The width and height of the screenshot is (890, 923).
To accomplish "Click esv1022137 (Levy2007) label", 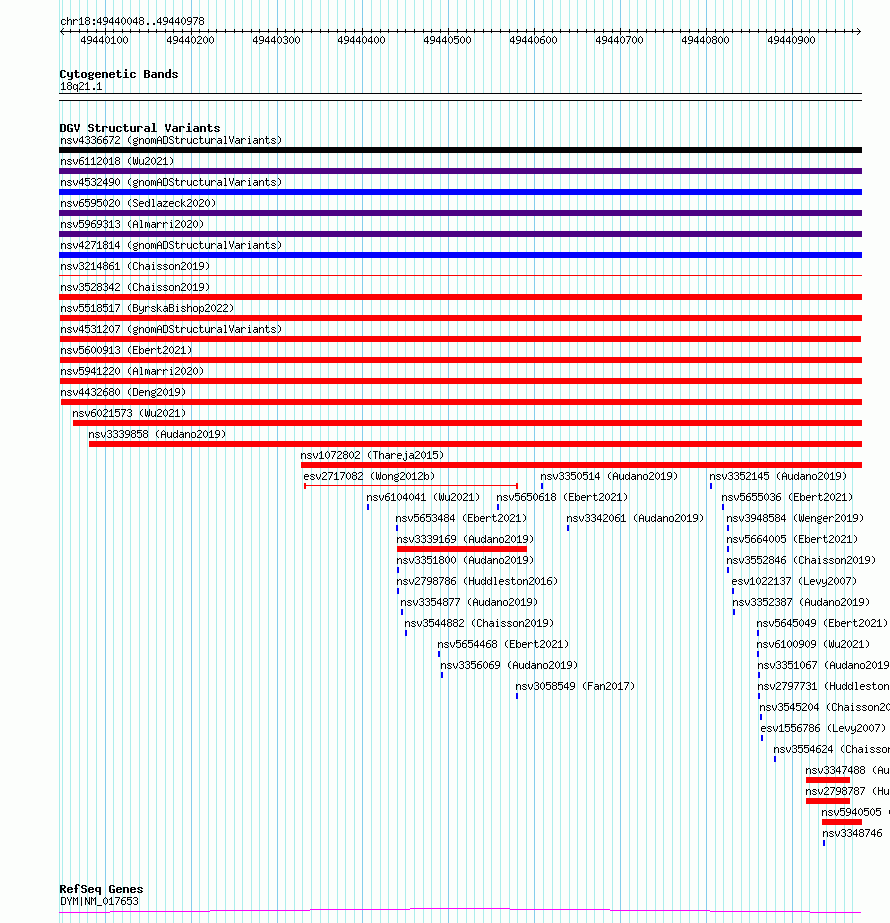I will [x=794, y=581].
